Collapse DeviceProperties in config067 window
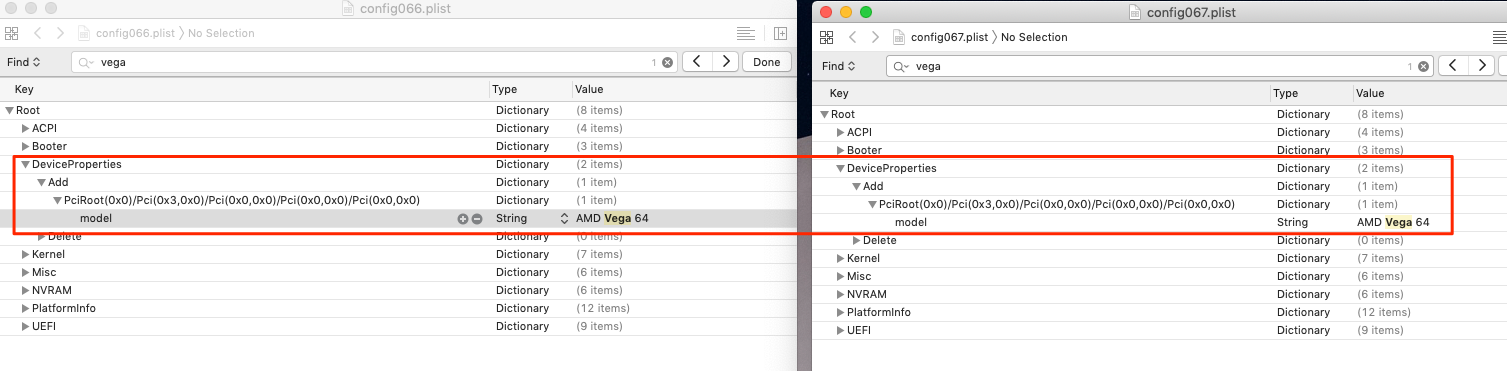Screen dimensions: 1507x371 pyautogui.click(x=840, y=168)
